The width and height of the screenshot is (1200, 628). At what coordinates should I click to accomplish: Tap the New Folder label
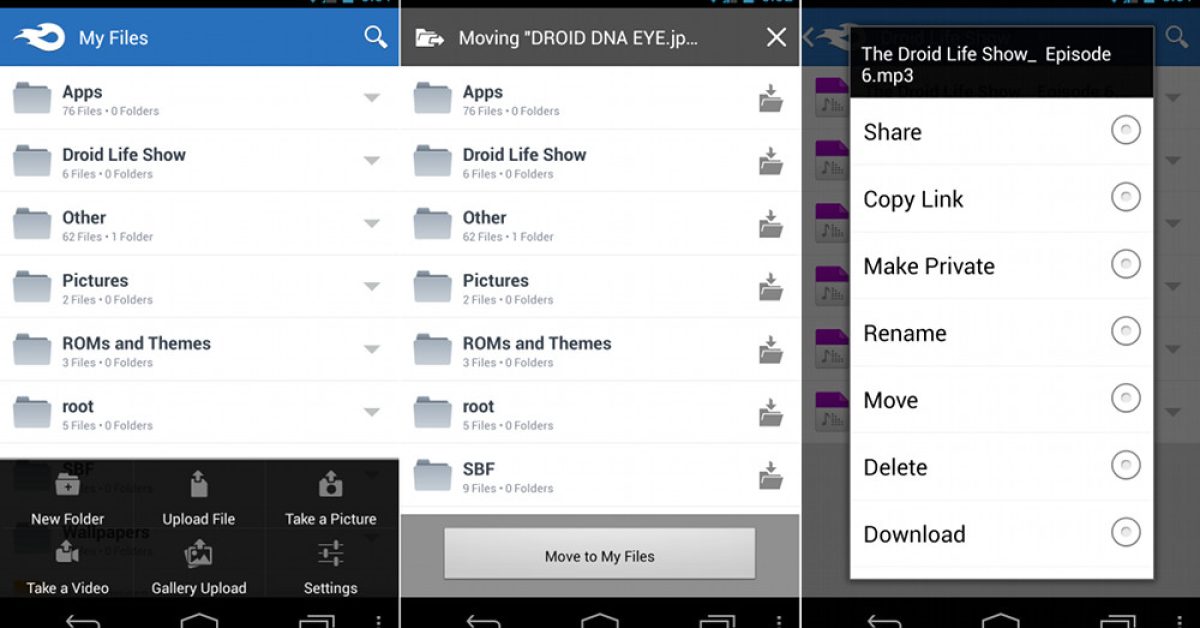(x=67, y=519)
